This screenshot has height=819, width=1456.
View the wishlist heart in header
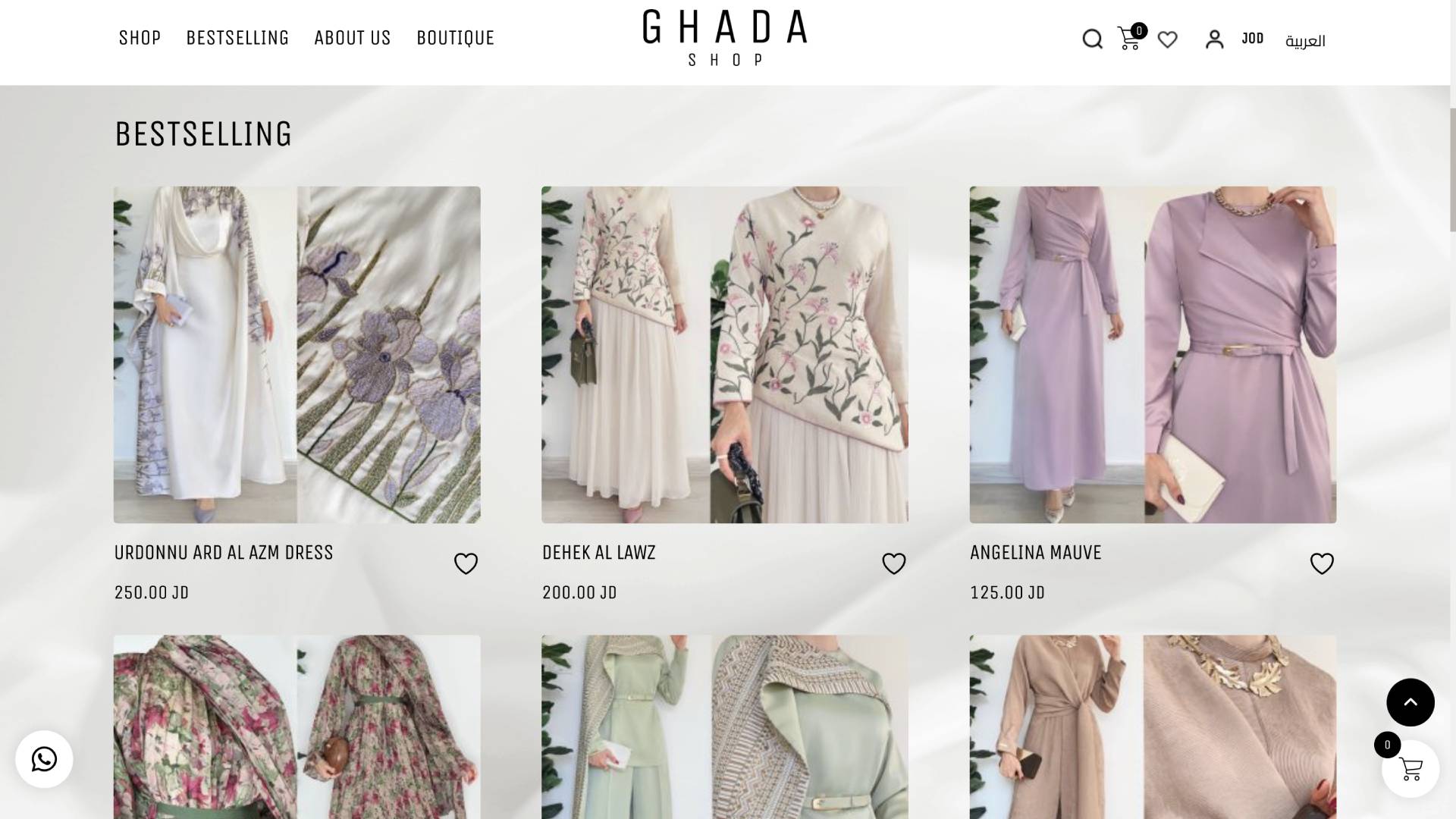1168,39
